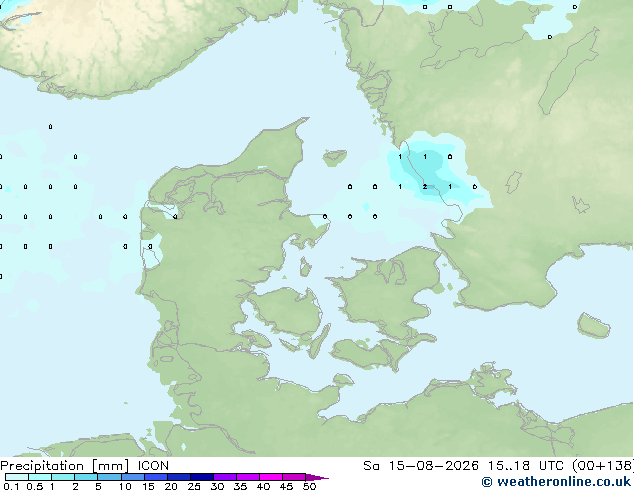The image size is (634, 490).
Task: Select the 35–40 mm legend color swatch
Action: coord(247,477)
